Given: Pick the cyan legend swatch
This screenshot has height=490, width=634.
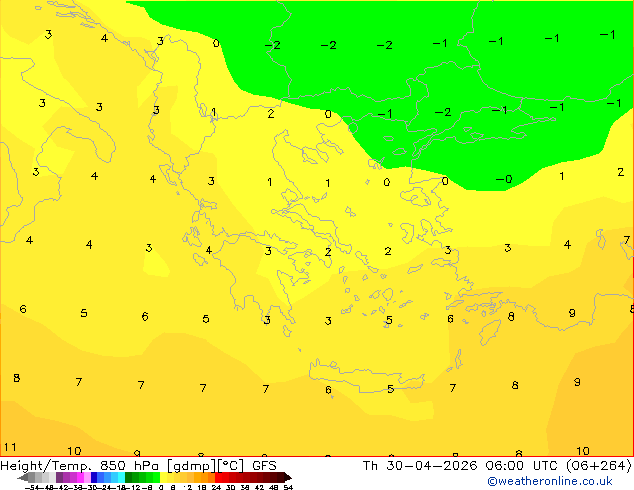Looking at the screenshot, I should point(121,477).
